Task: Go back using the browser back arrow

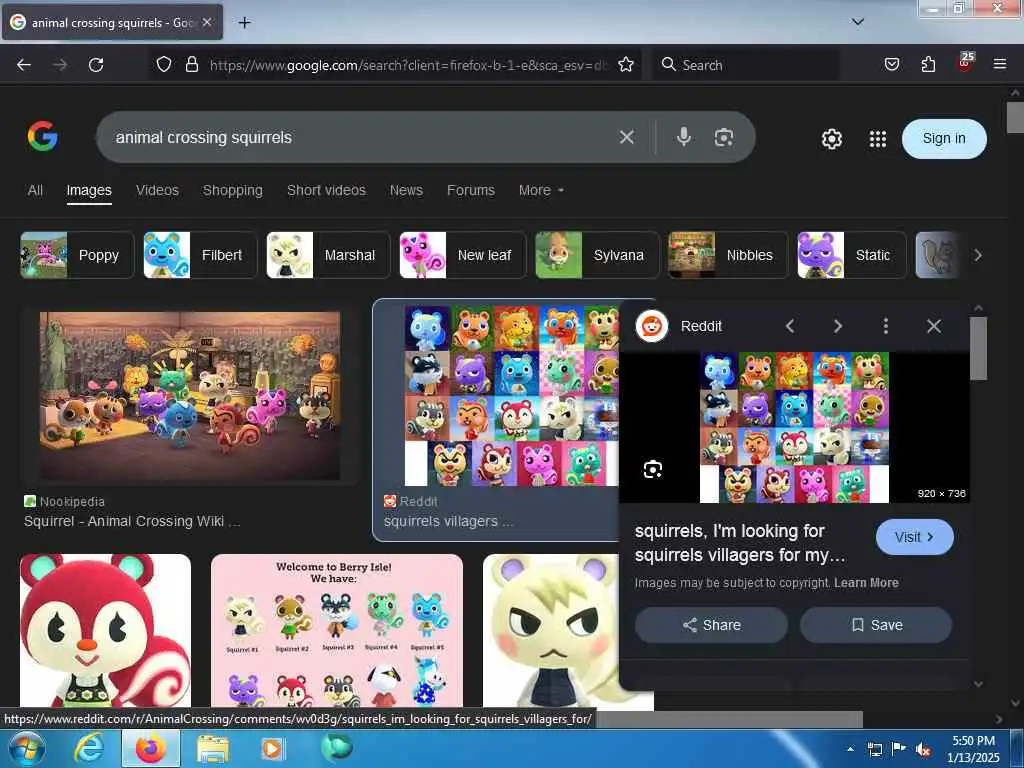Action: pyautogui.click(x=24, y=65)
